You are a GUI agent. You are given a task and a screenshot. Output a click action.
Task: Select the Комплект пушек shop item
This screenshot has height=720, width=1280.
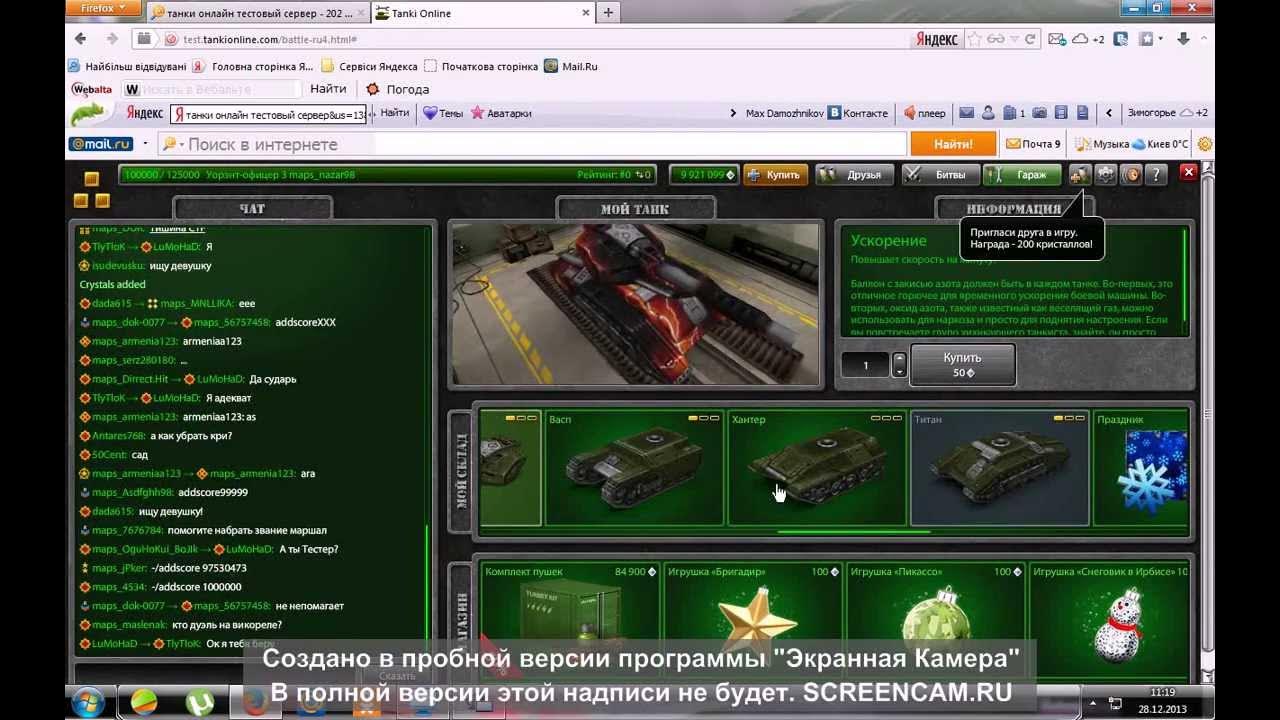pyautogui.click(x=569, y=620)
